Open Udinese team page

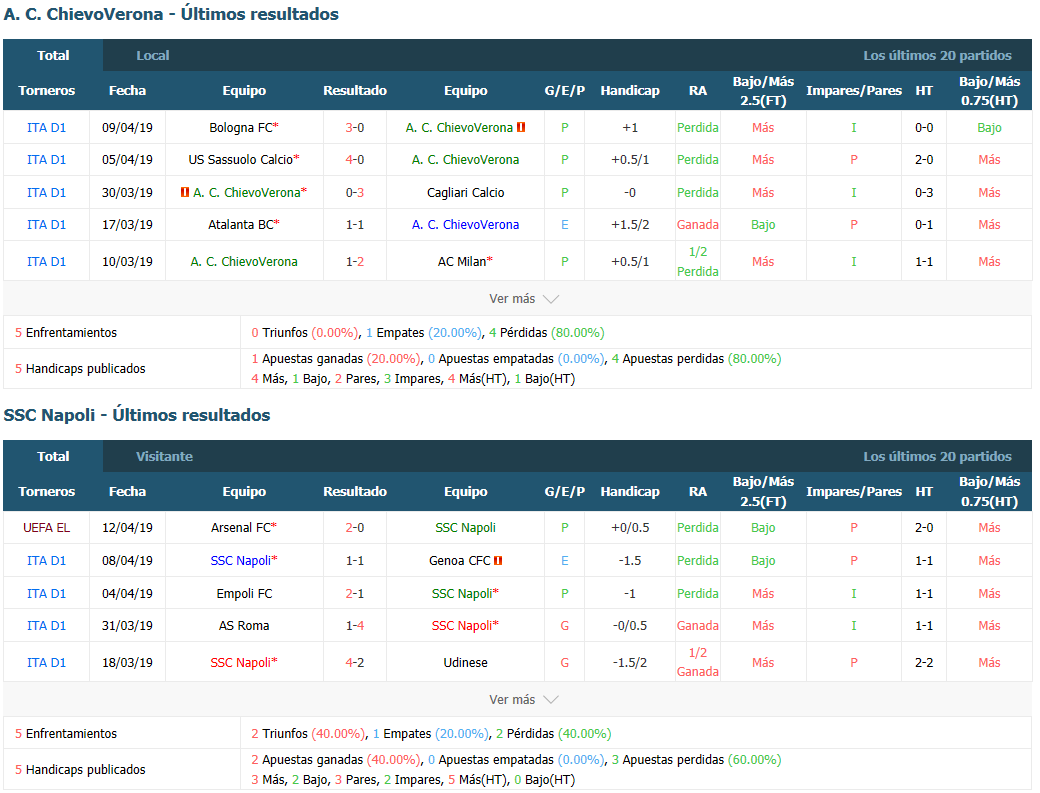pyautogui.click(x=466, y=662)
